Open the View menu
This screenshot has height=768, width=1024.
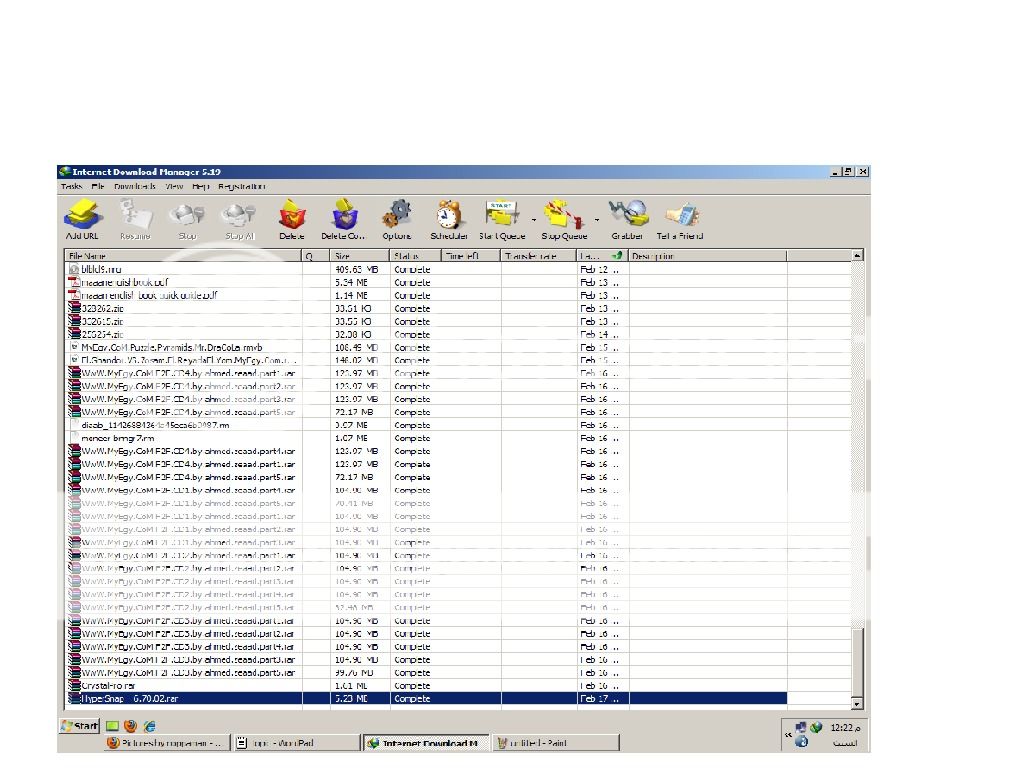[174, 187]
